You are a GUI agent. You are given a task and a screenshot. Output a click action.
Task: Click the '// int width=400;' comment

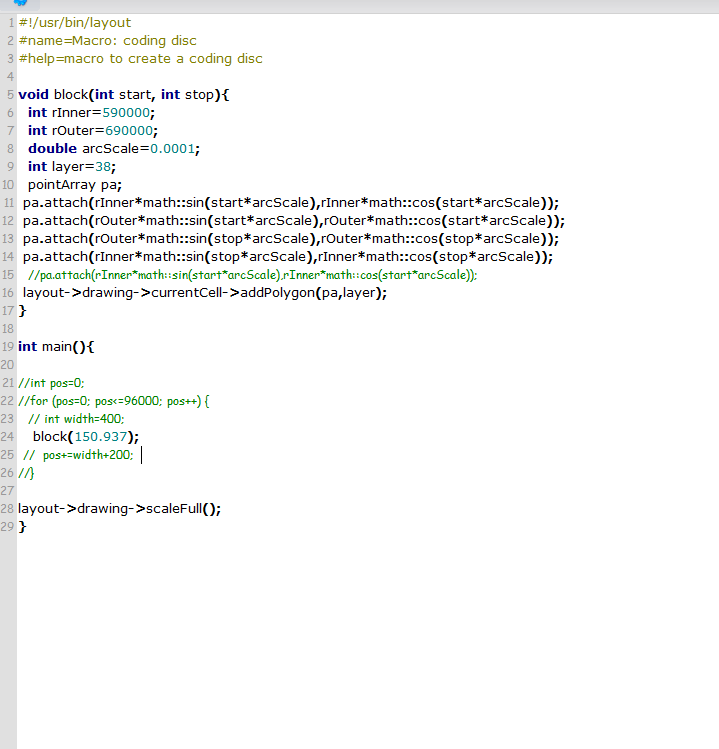pos(76,419)
